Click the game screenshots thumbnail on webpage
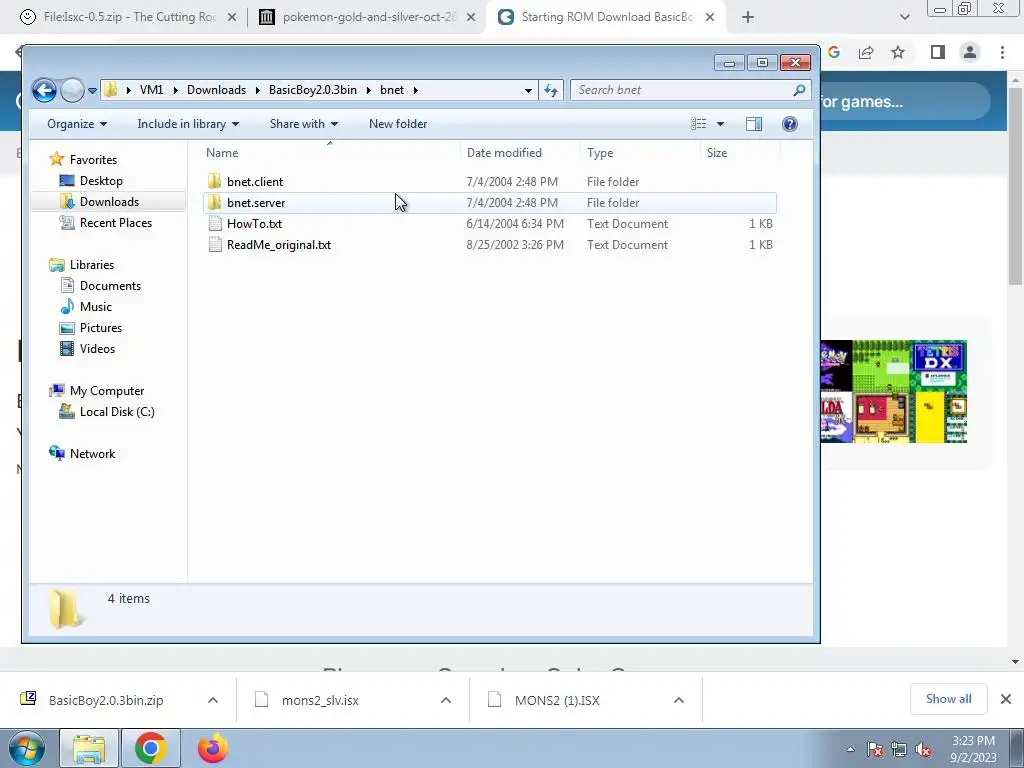 click(893, 392)
